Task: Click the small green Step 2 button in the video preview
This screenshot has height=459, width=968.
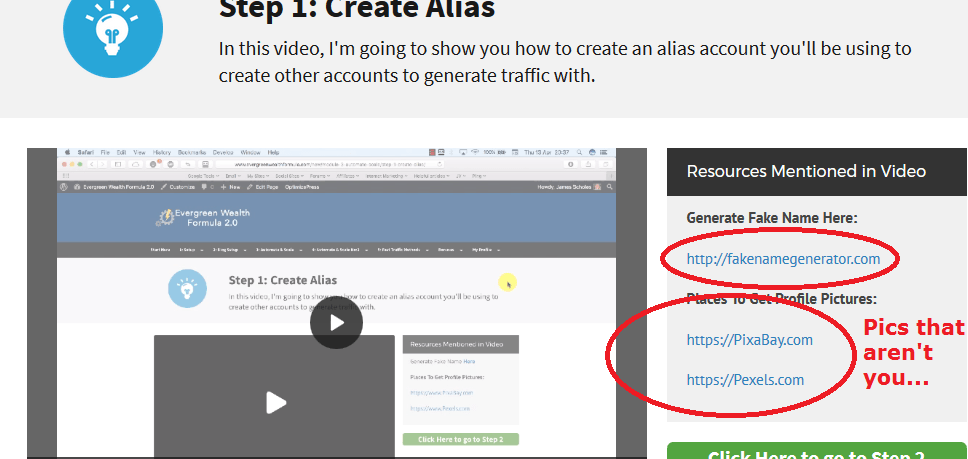Action: pos(461,439)
